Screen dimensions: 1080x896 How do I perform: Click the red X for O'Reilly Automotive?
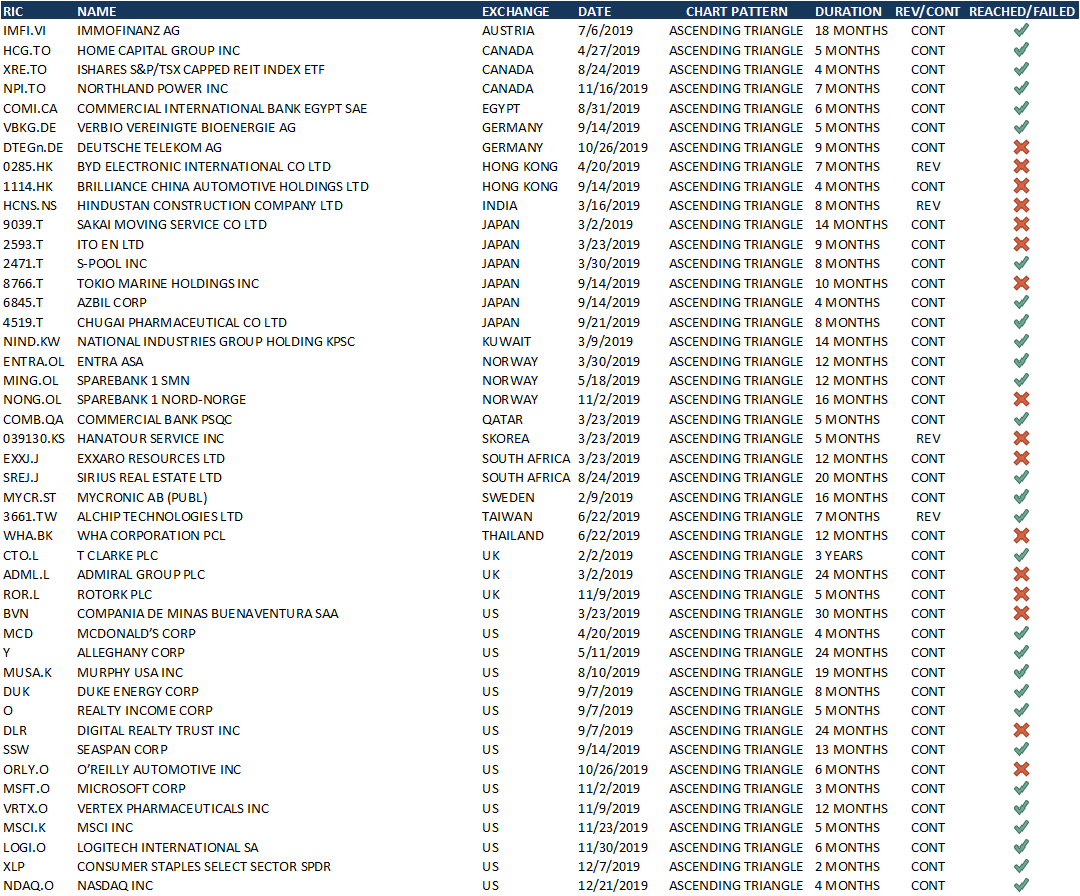1021,770
